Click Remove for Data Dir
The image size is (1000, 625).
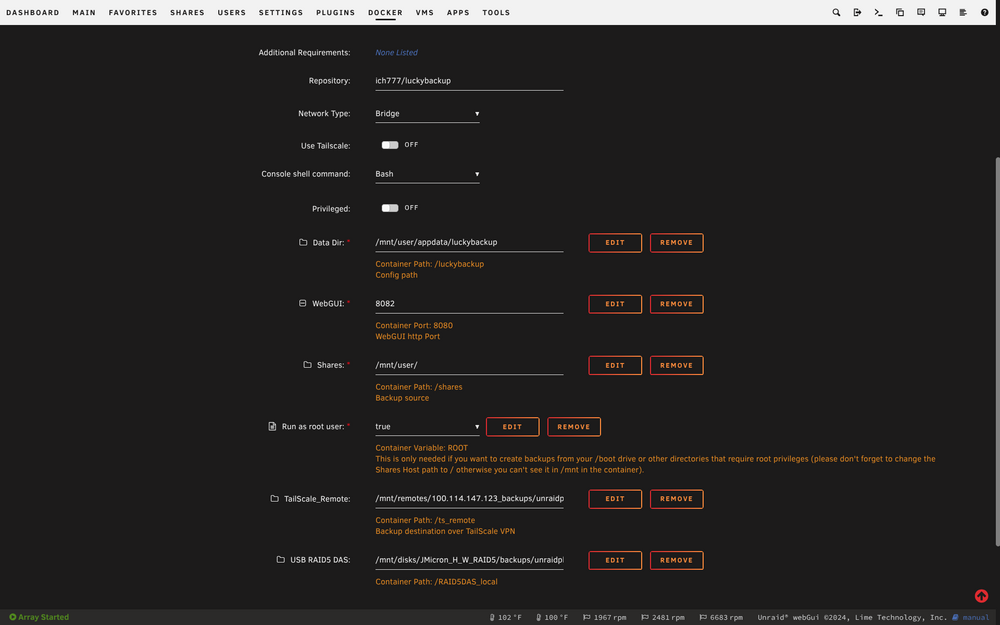click(x=676, y=242)
